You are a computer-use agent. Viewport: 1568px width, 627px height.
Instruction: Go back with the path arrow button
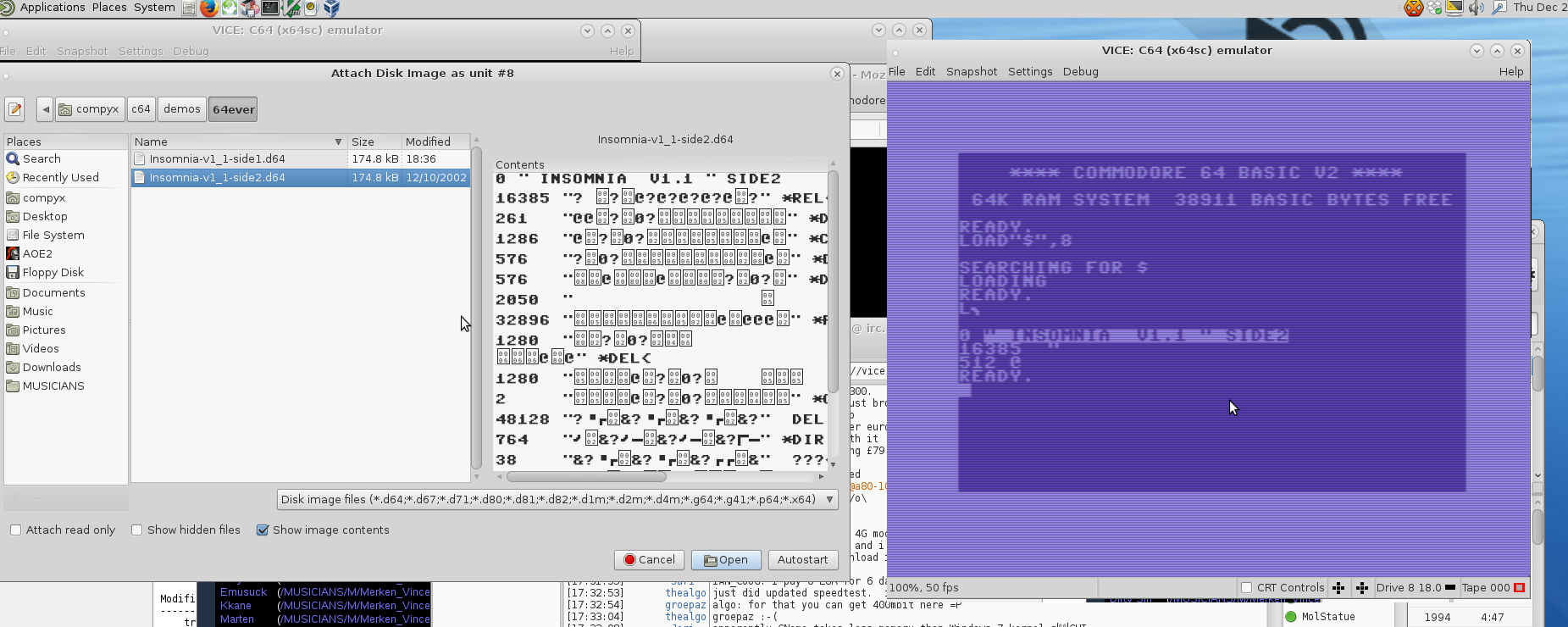46,109
